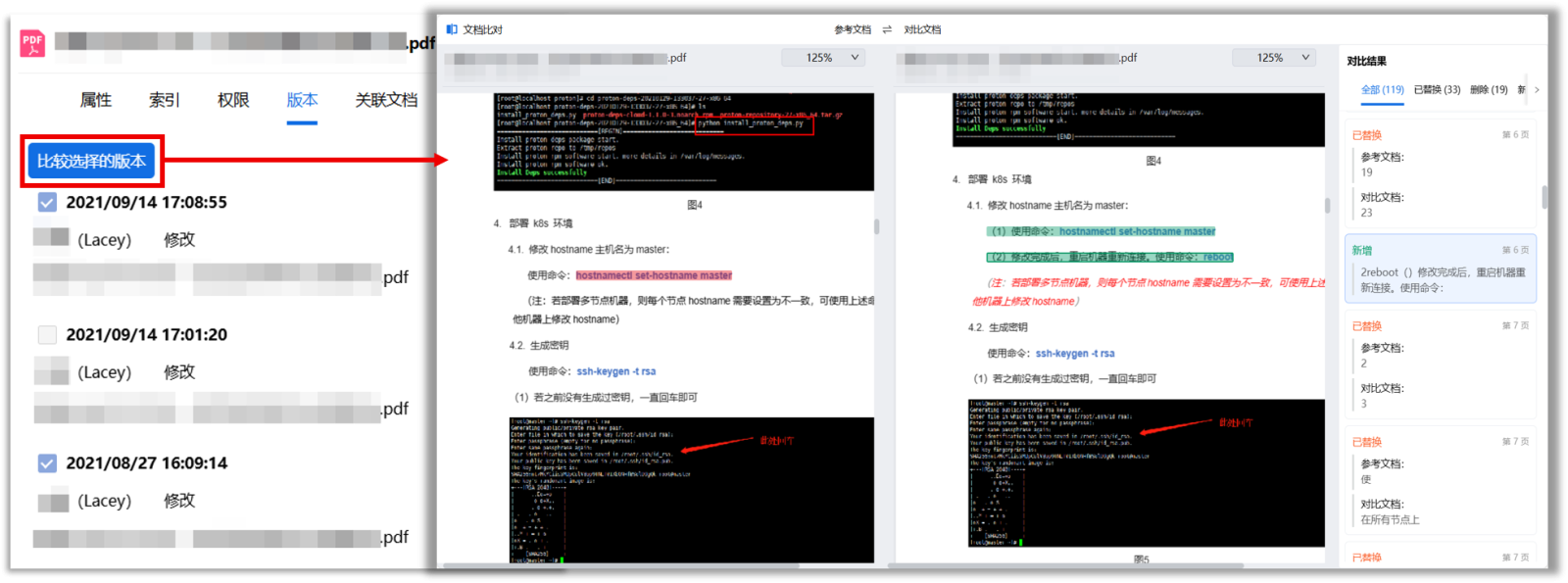Toggle checkbox for version 2021/09/14 17:08:55
The image size is (1568, 583).
tap(47, 203)
